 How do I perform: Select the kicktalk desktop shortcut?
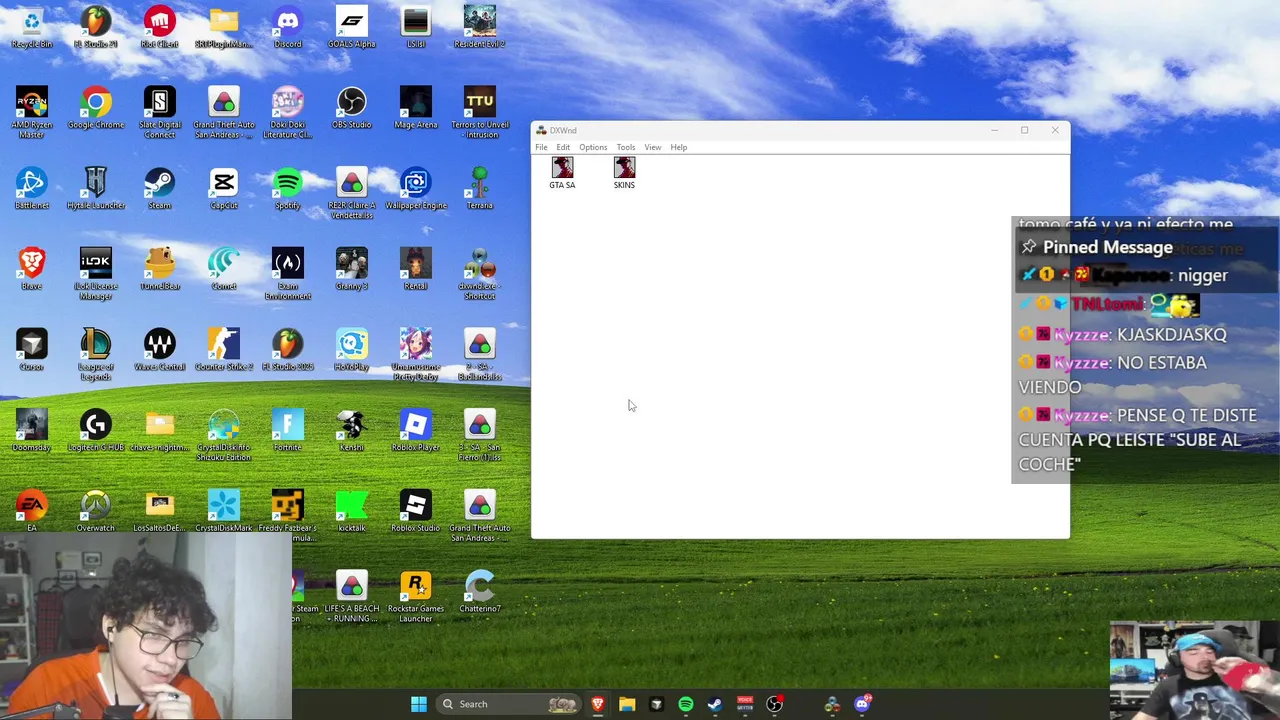(x=352, y=512)
